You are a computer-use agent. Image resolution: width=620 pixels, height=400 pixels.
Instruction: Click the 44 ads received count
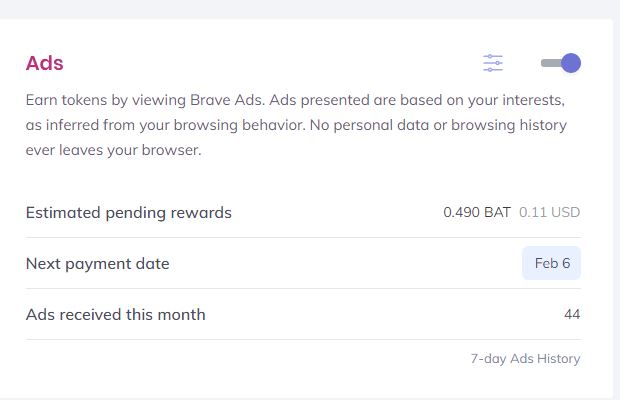(572, 314)
